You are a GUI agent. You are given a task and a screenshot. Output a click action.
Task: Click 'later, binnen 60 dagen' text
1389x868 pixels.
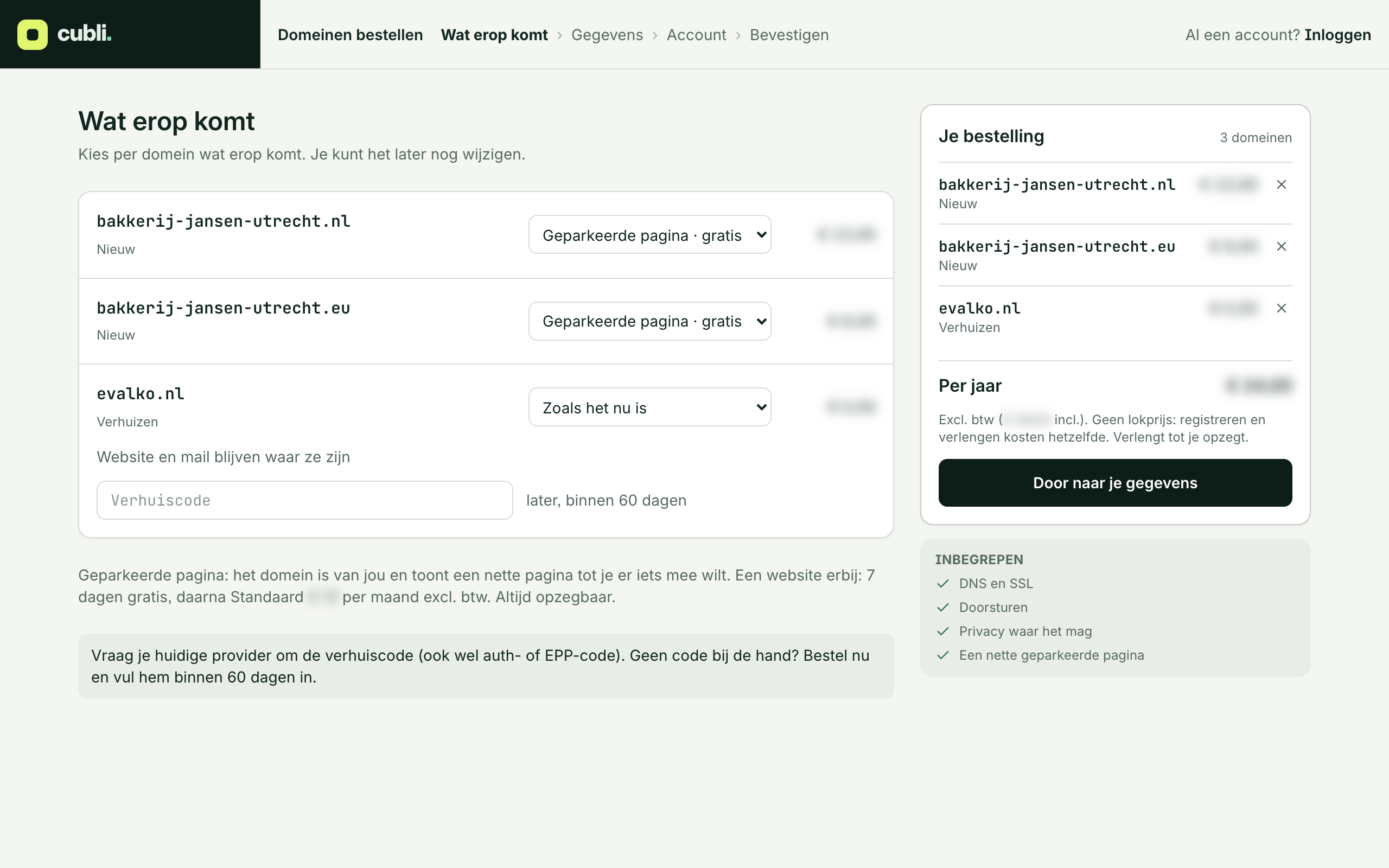[x=606, y=501]
